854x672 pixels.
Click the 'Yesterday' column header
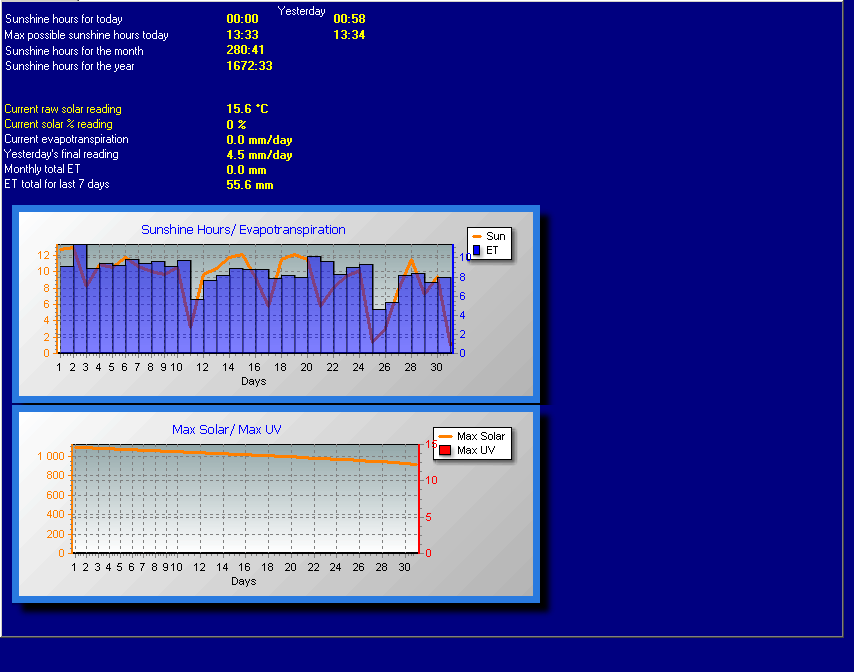pos(301,11)
